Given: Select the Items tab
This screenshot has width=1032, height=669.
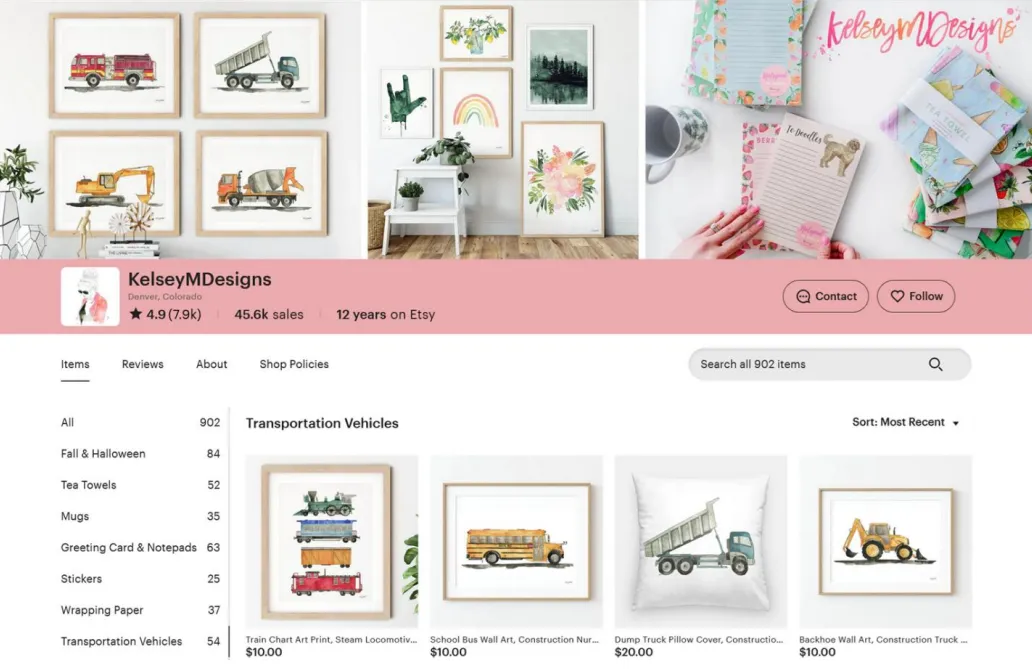Looking at the screenshot, I should pos(75,364).
